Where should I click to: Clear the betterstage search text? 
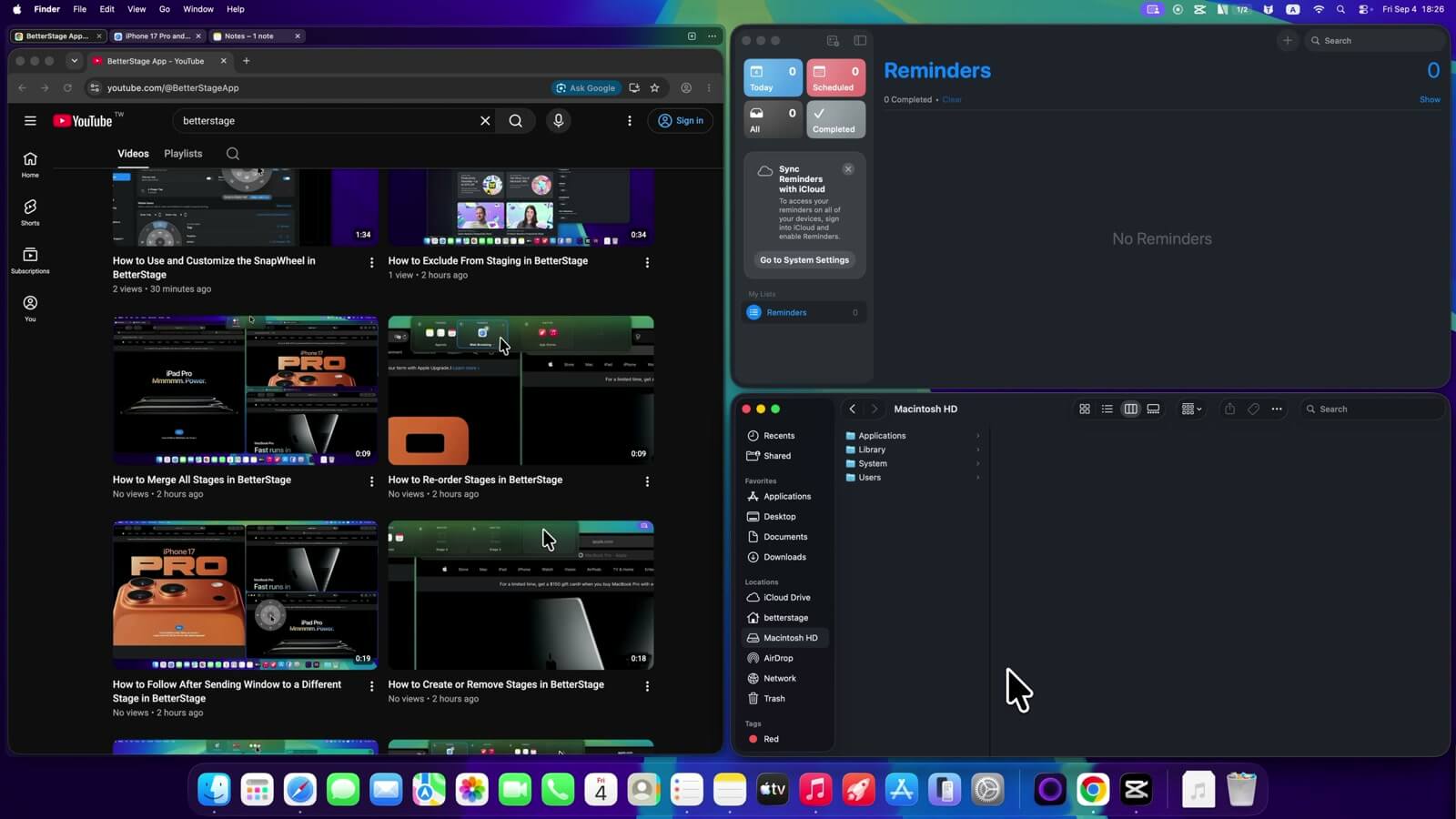pyautogui.click(x=485, y=120)
